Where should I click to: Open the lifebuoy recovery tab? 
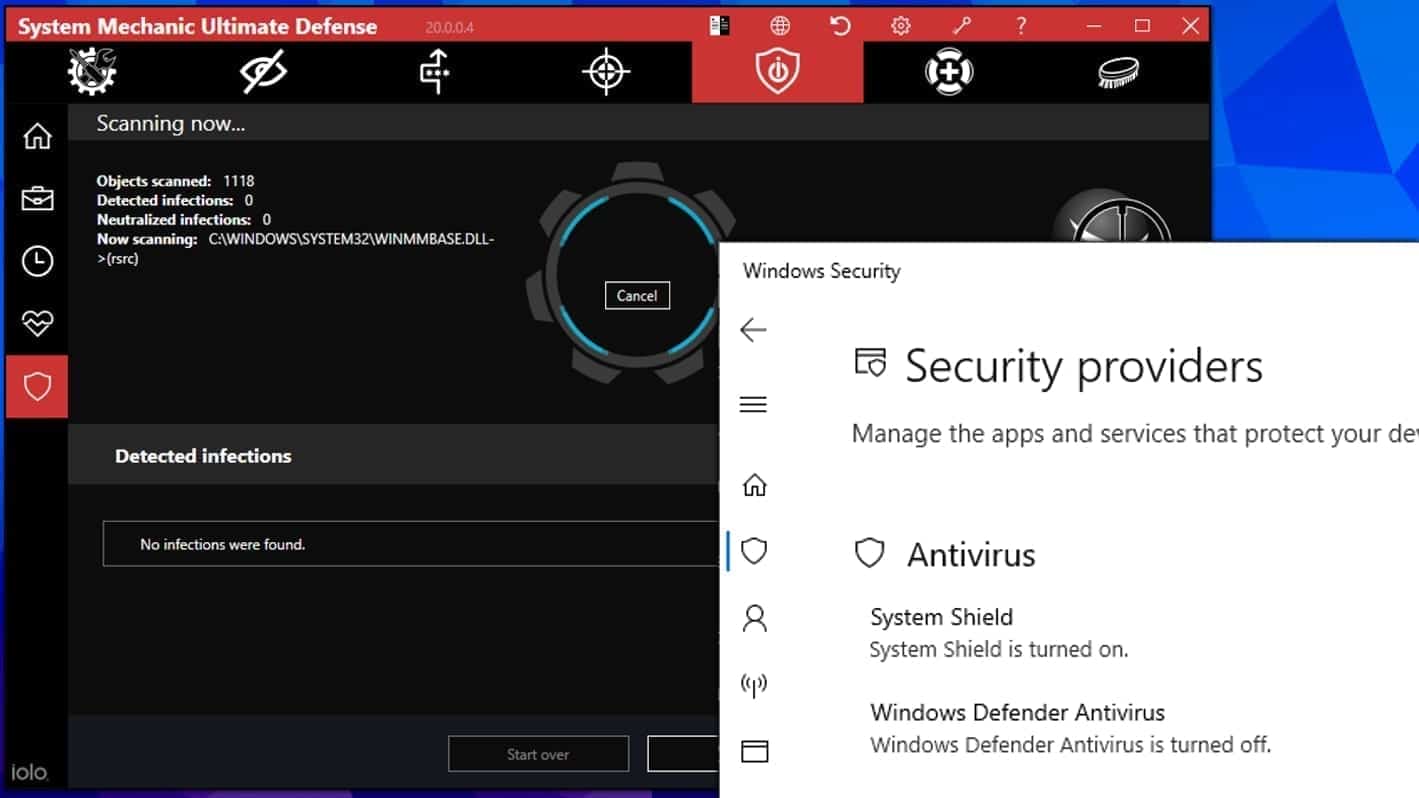(x=948, y=72)
